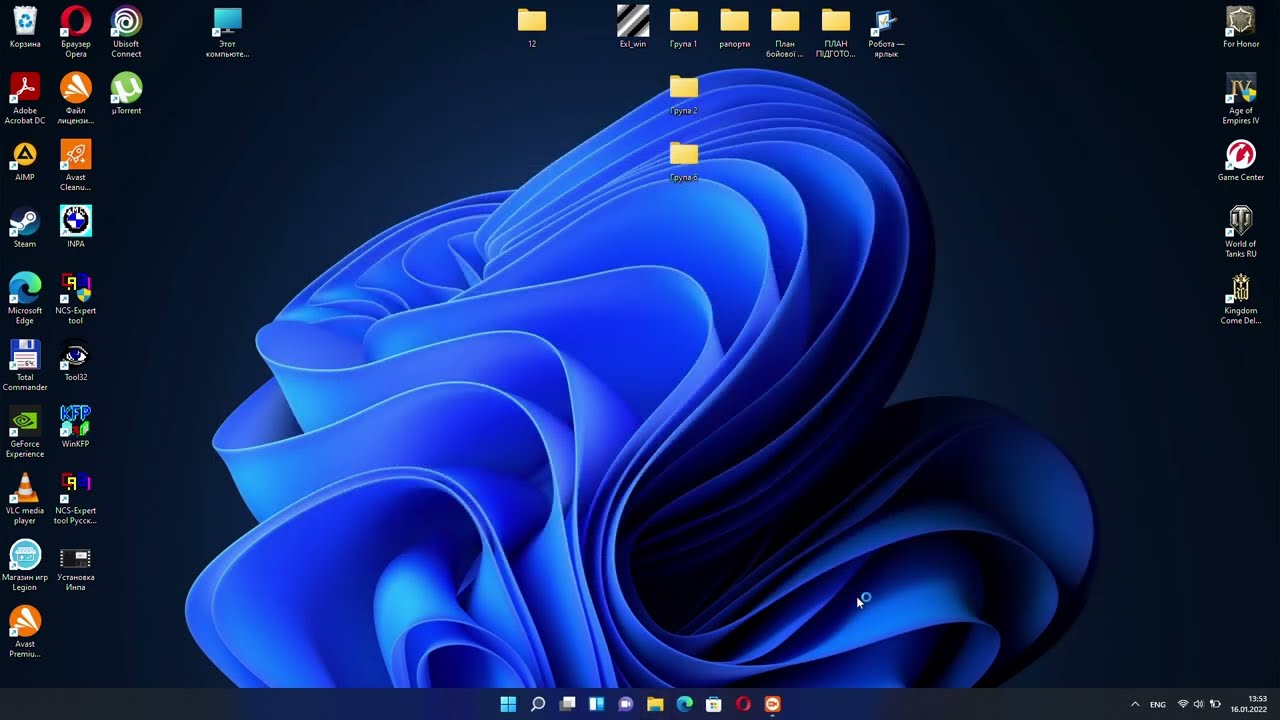
Task: Open the Windows Start menu
Action: (x=508, y=704)
